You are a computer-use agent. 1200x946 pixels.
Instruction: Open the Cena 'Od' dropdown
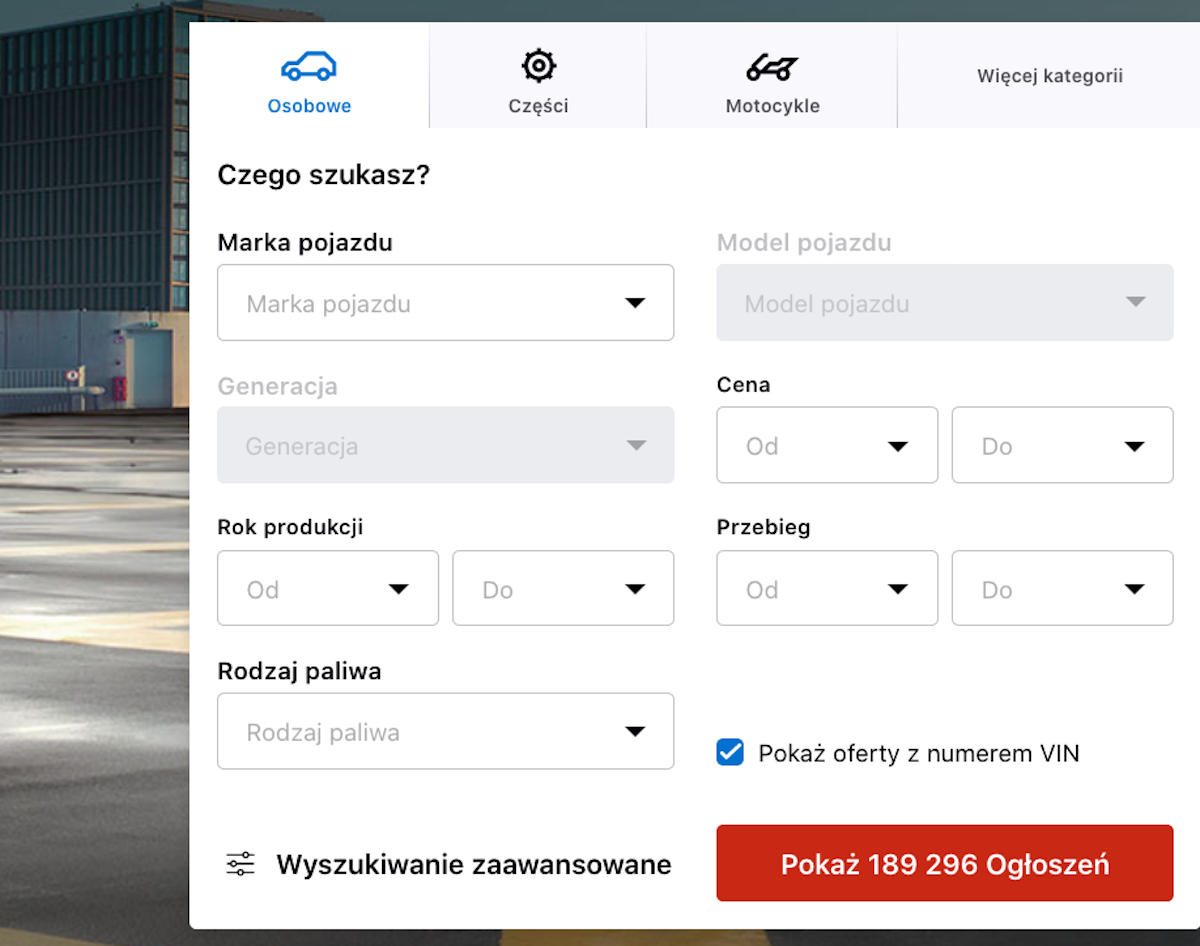pos(827,445)
